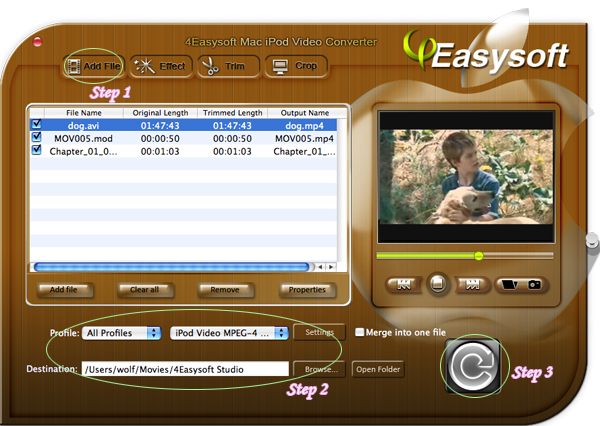Click the Properties button
The width and height of the screenshot is (600, 426).
click(x=307, y=290)
